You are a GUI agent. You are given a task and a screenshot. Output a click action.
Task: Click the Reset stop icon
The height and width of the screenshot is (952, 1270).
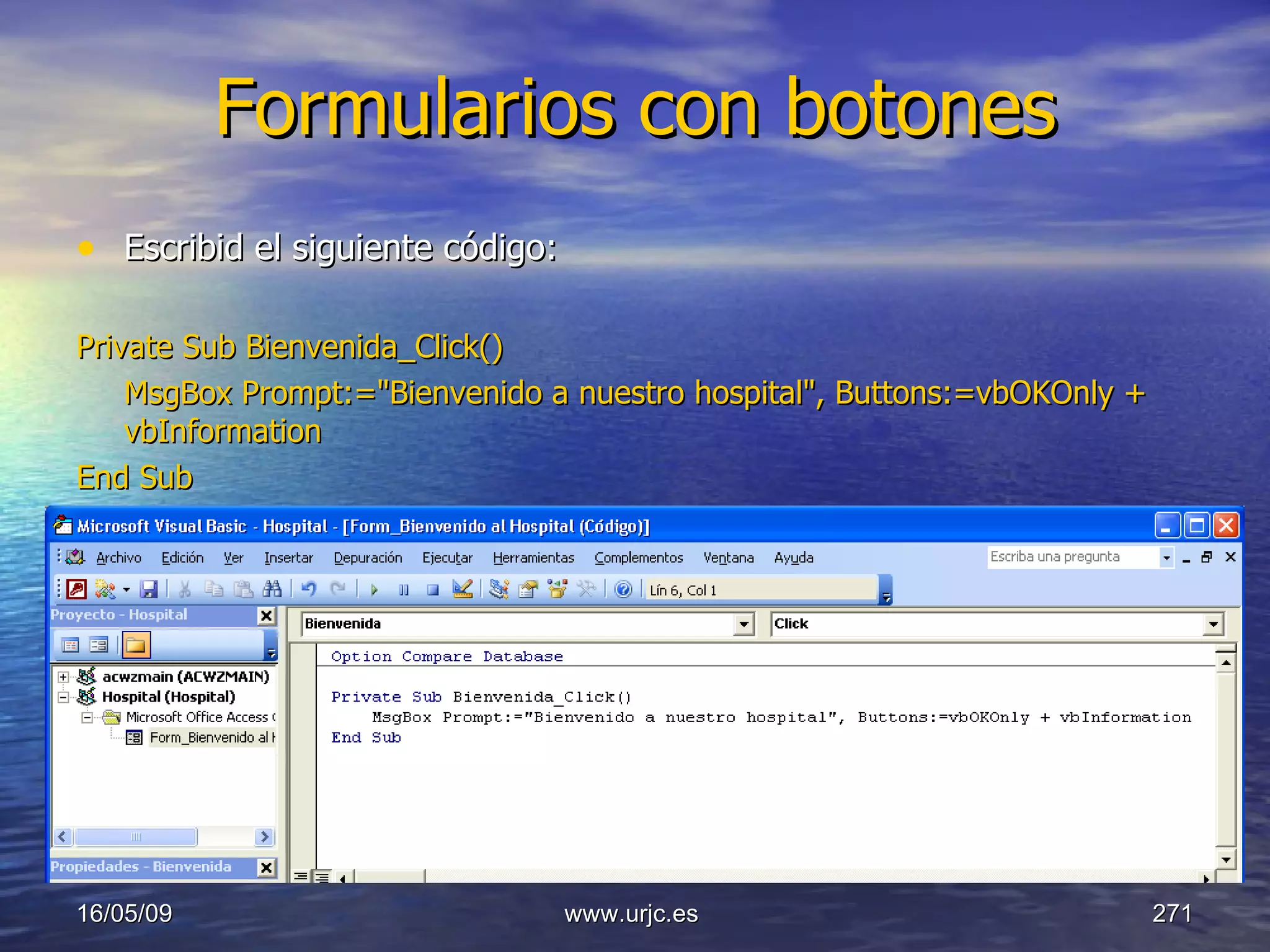(x=433, y=589)
